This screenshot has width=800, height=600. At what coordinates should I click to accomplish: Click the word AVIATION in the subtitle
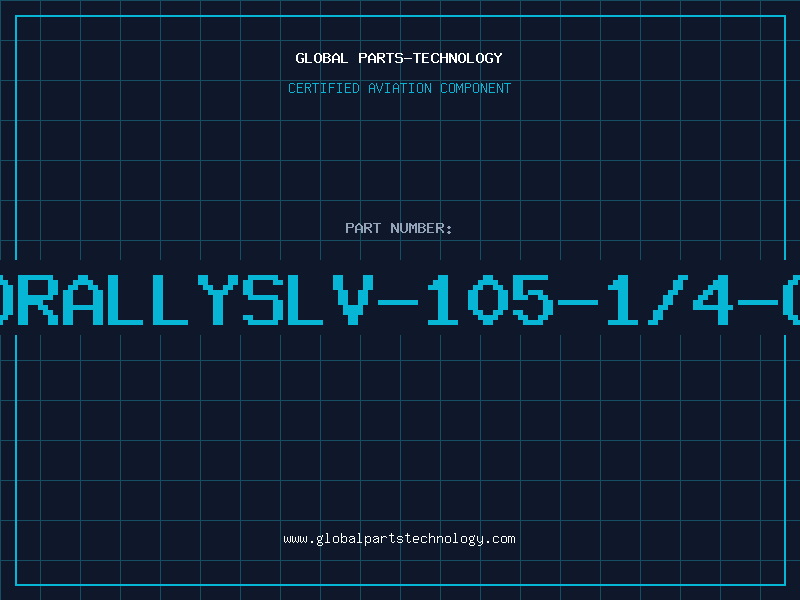[400, 88]
